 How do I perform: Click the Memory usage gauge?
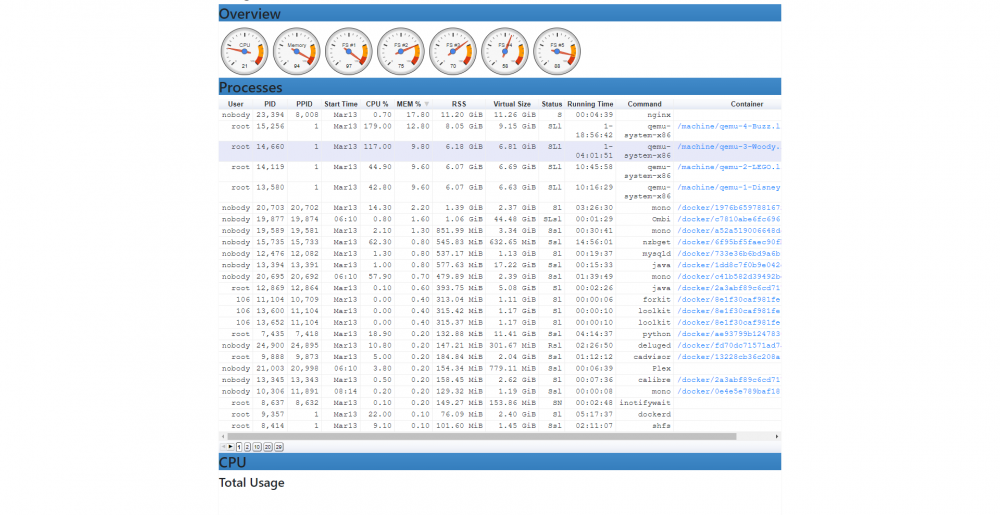click(297, 51)
